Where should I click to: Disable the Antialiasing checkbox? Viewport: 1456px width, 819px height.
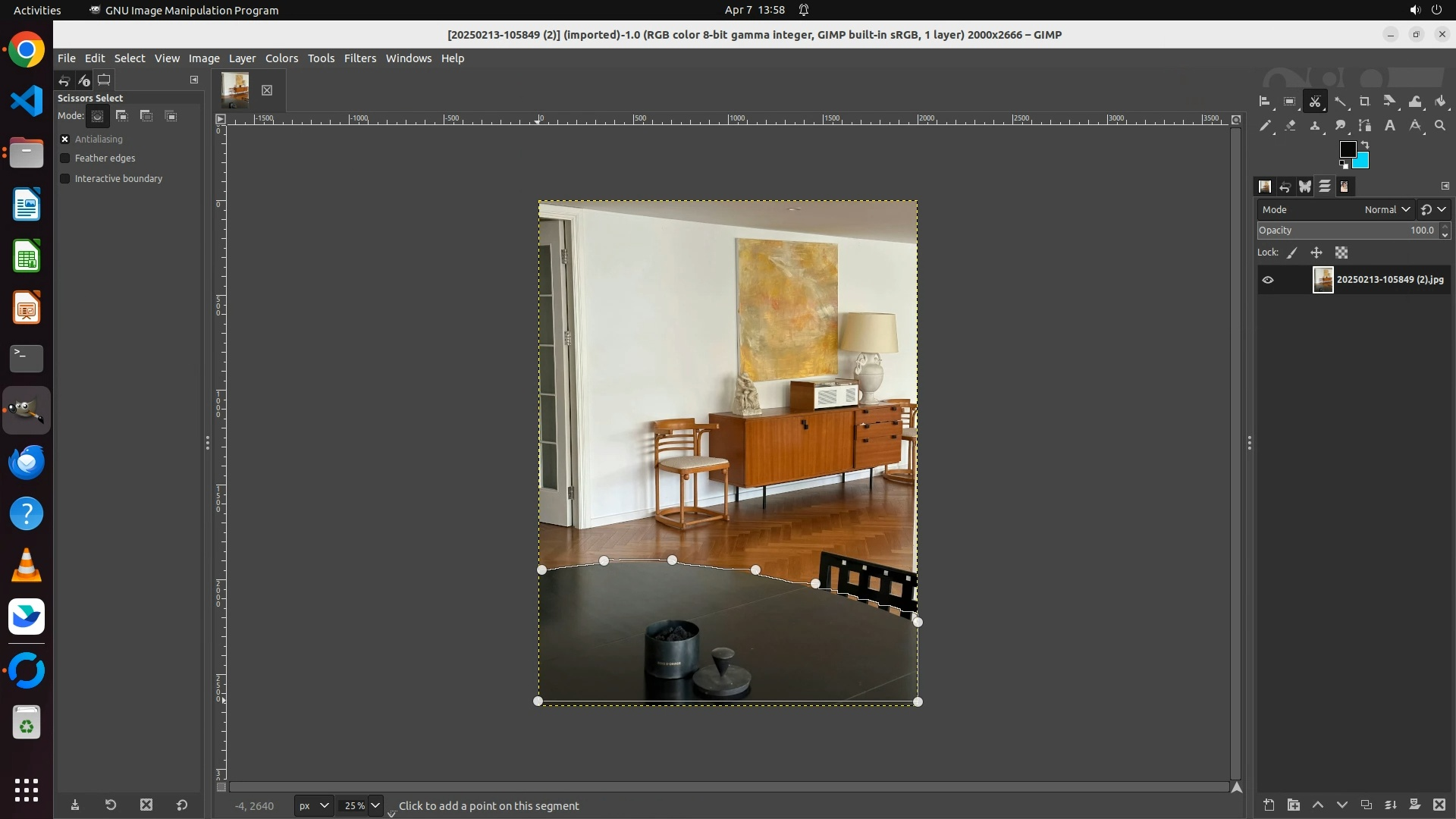(x=65, y=139)
